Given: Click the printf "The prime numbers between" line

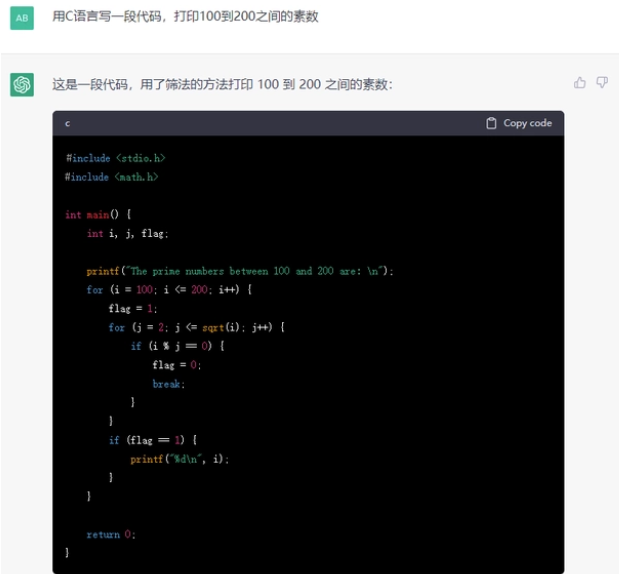Looking at the screenshot, I should point(240,271).
